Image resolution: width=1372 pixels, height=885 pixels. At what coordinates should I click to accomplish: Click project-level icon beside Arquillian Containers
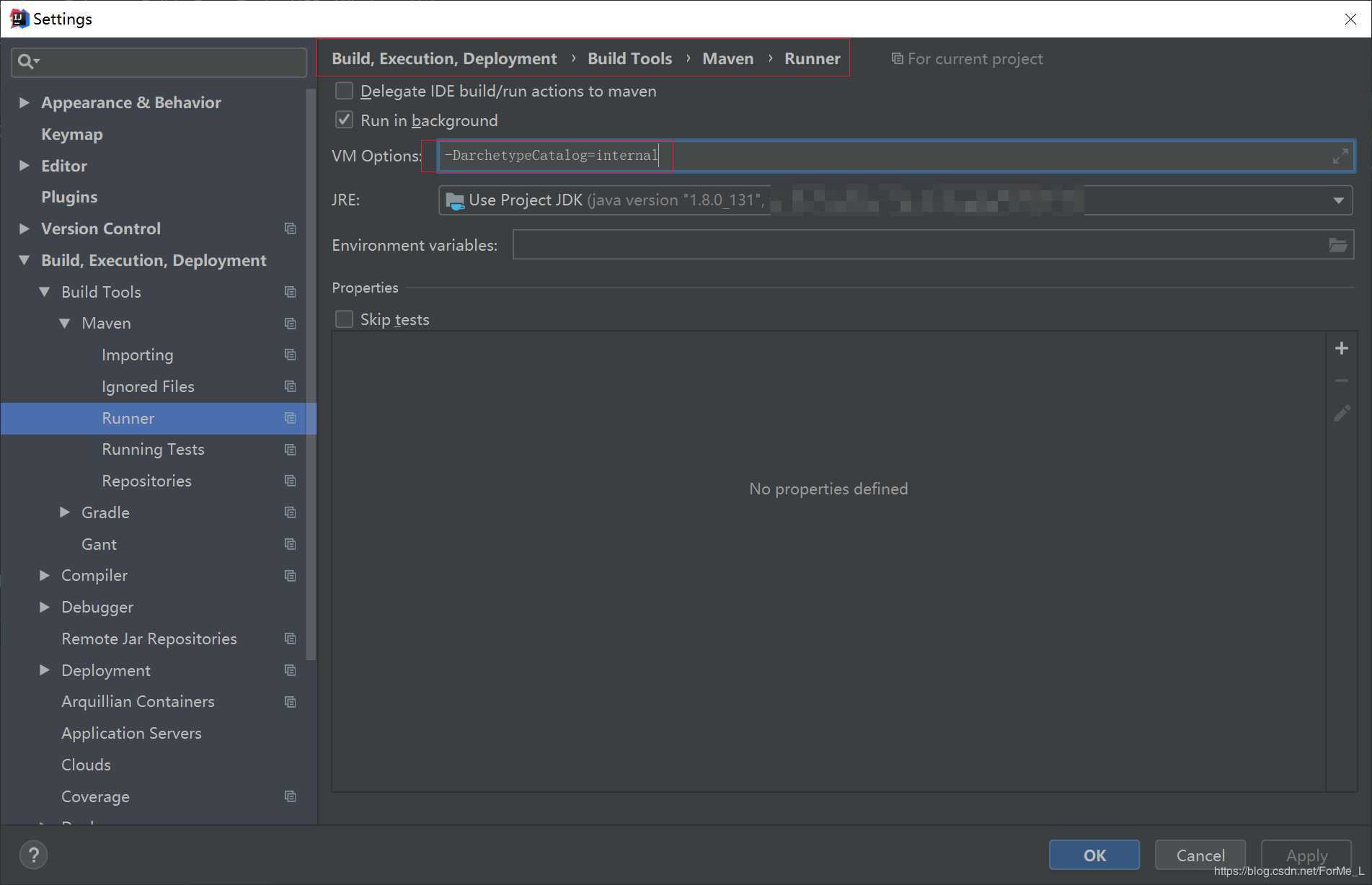[x=291, y=702]
